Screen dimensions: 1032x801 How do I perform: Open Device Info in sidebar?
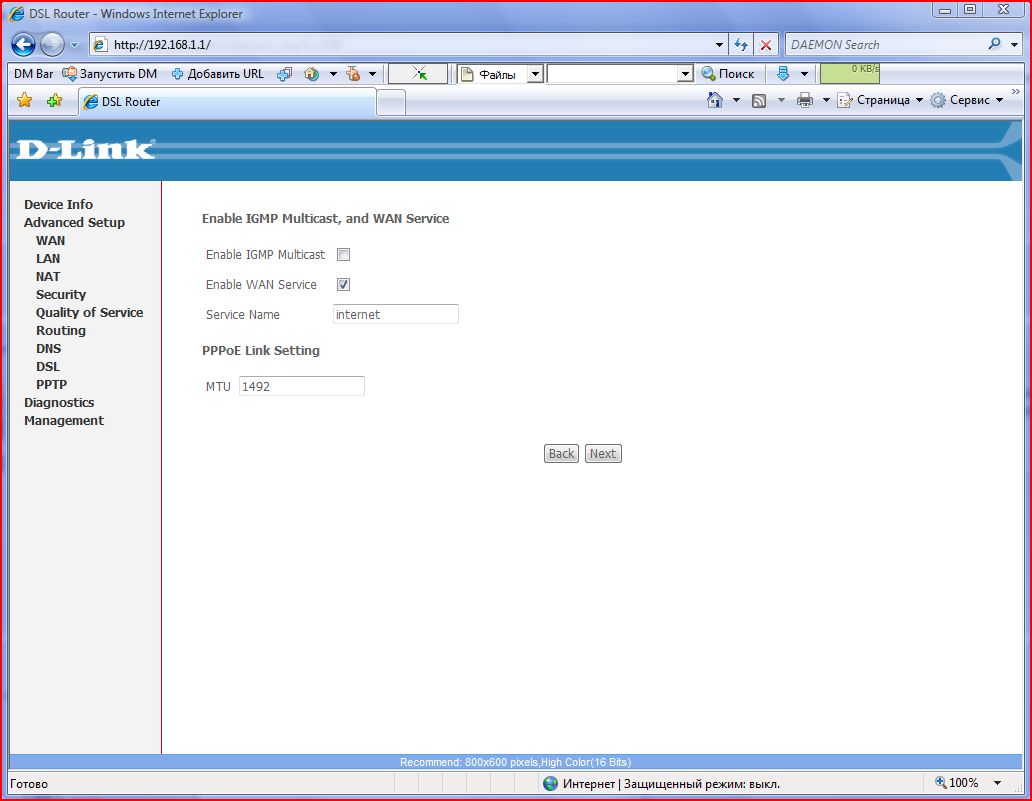click(x=59, y=205)
